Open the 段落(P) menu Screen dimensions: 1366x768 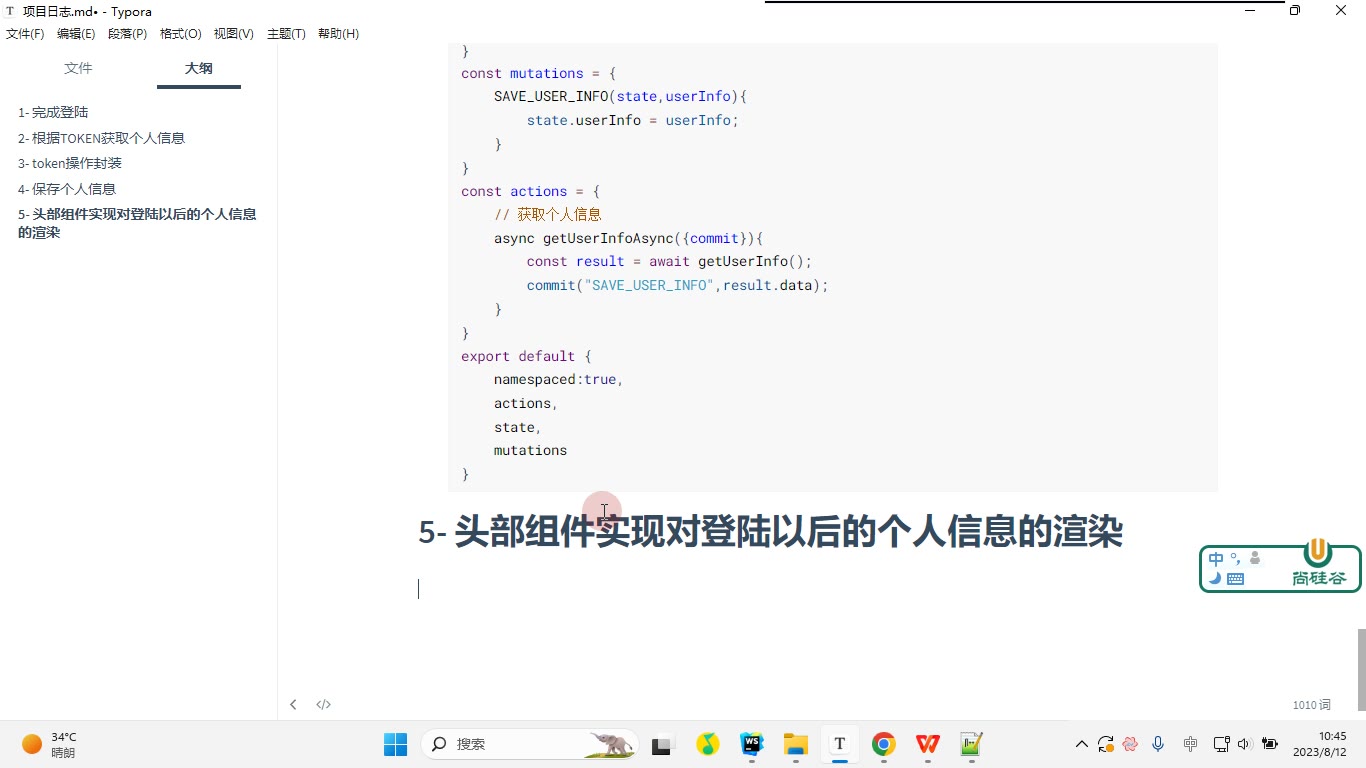click(127, 34)
